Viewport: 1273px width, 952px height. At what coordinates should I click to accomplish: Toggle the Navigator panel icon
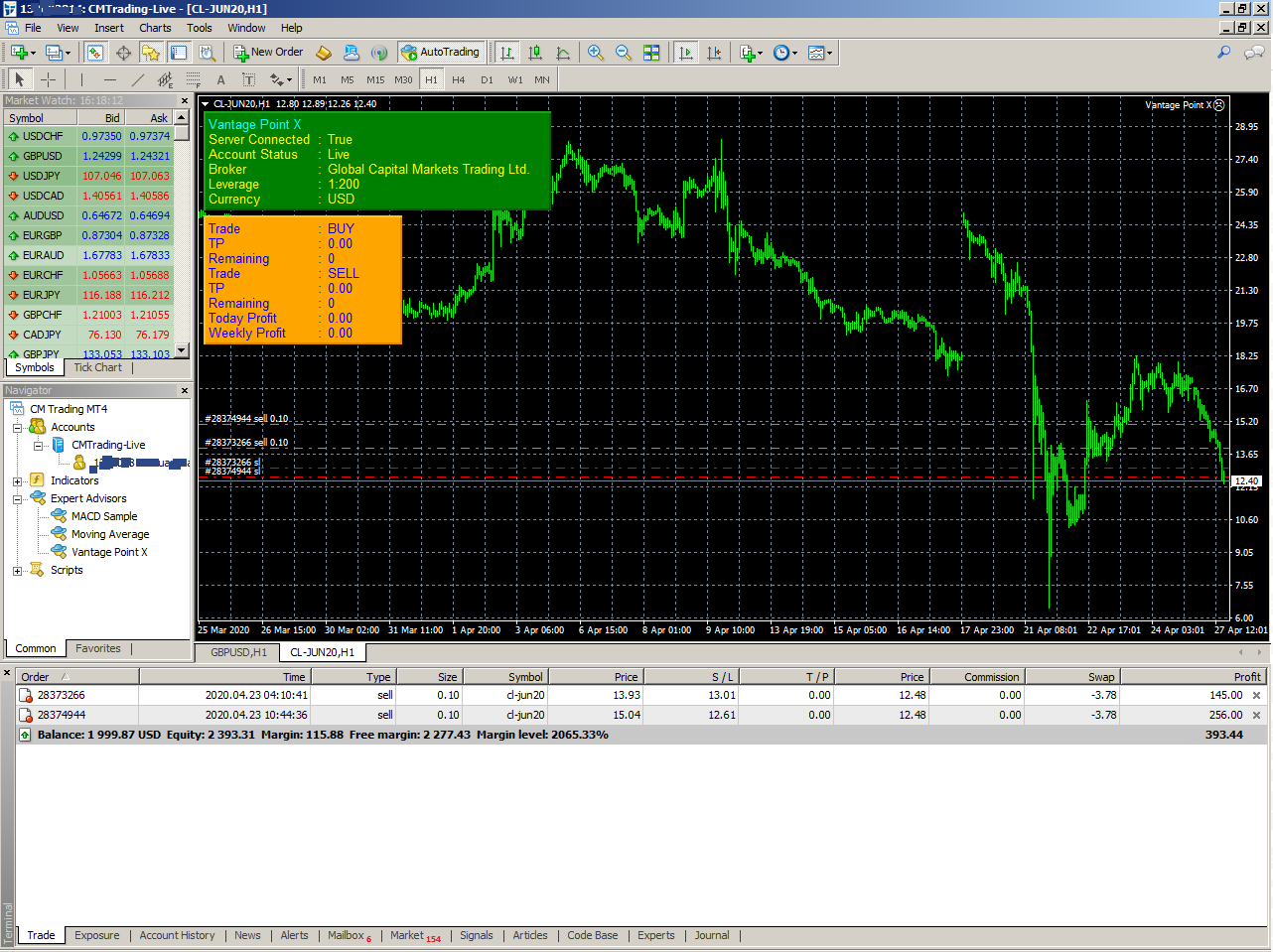coord(150,52)
